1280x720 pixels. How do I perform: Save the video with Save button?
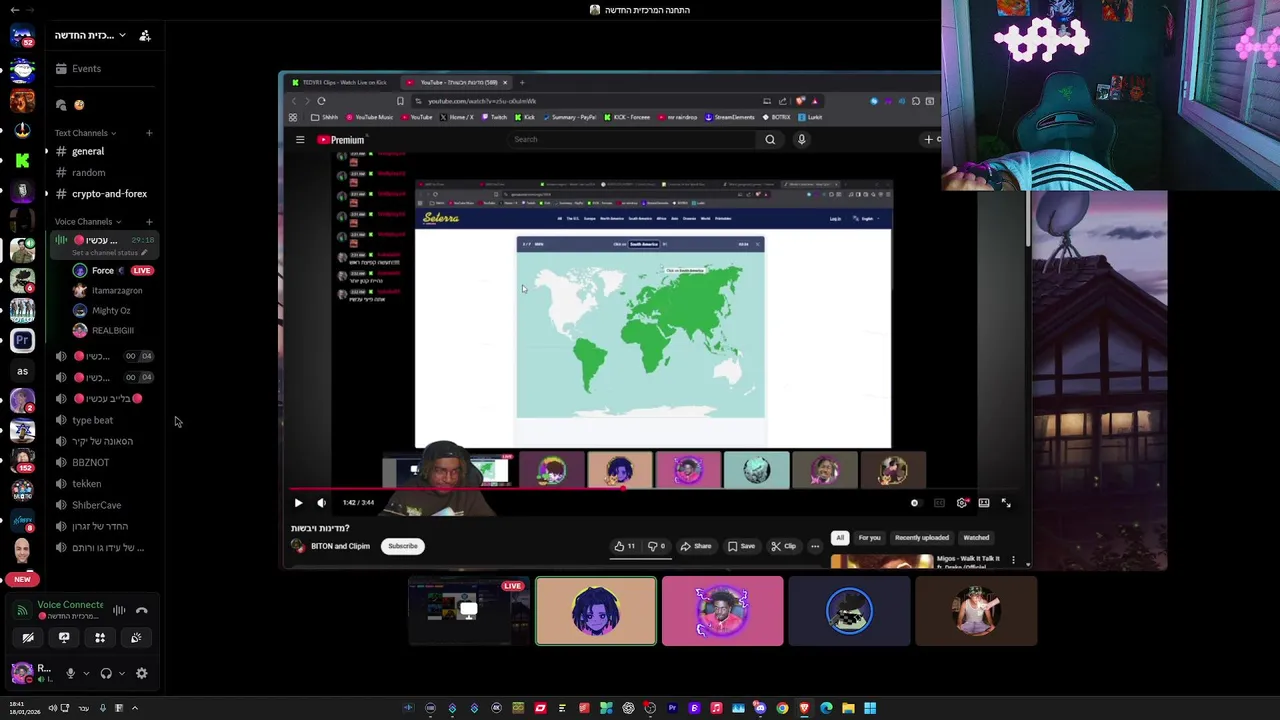742,546
